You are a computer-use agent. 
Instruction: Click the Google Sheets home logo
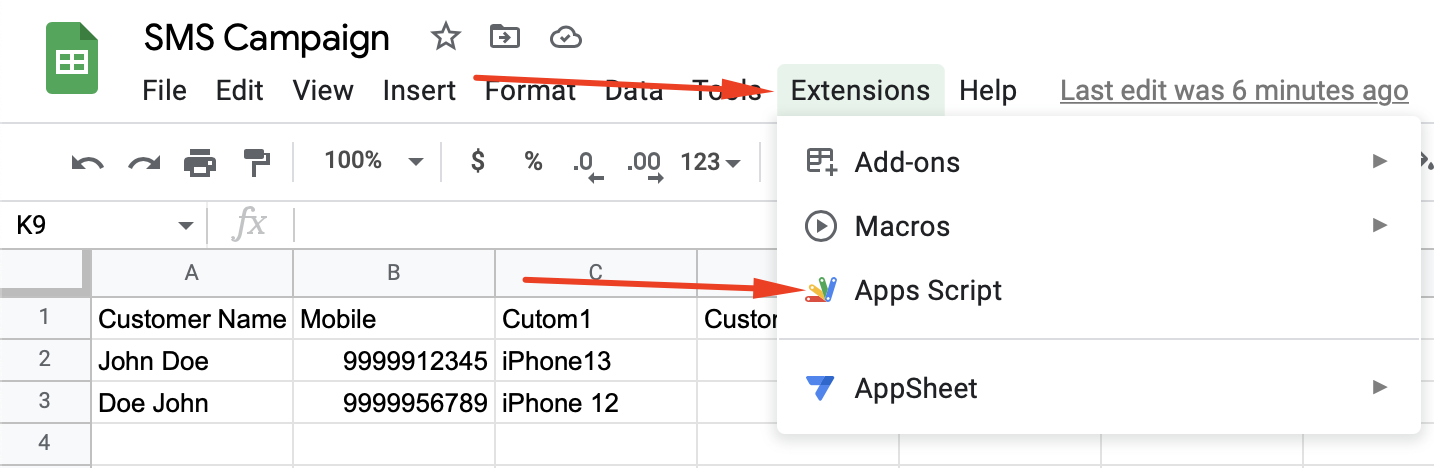coord(72,59)
